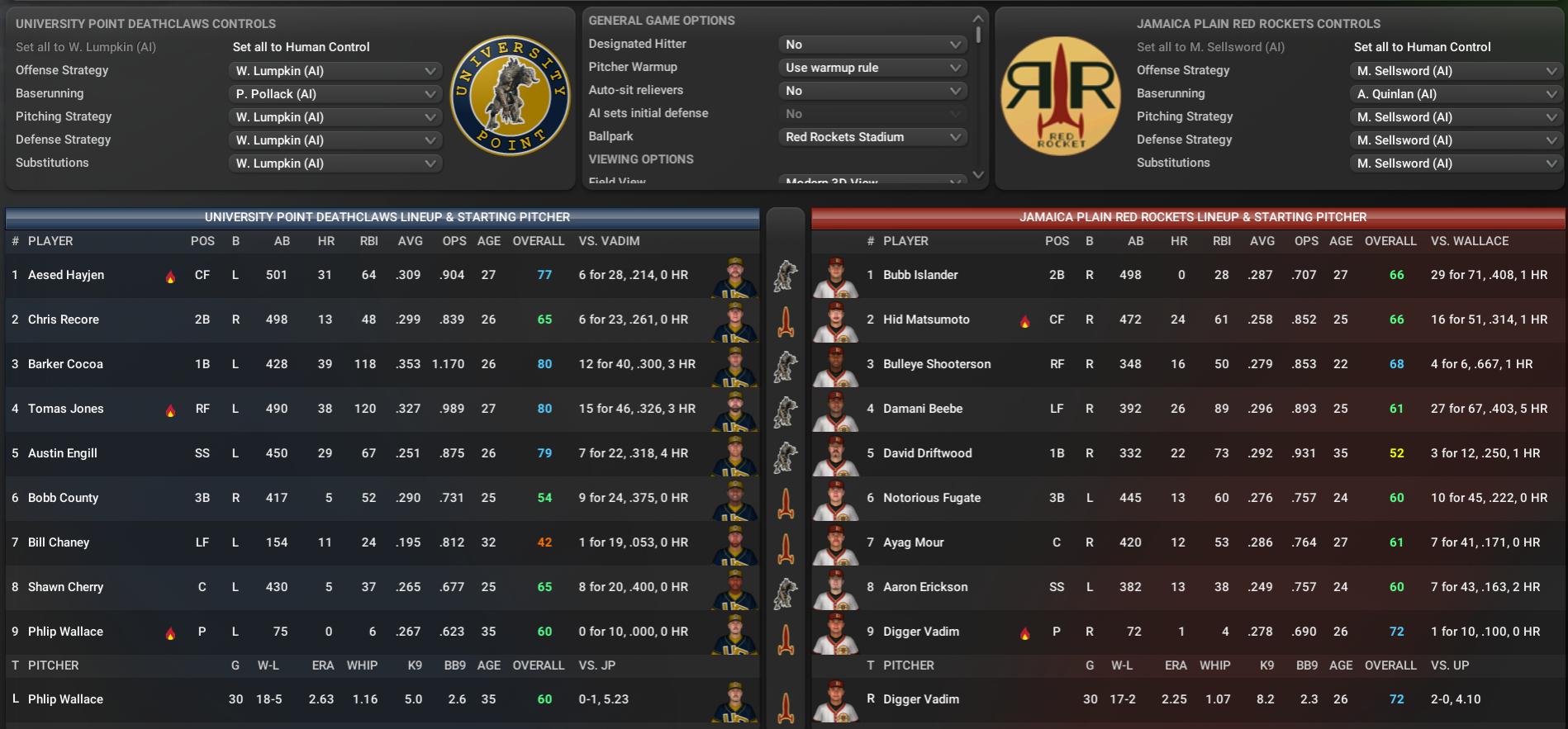
Task: Sort Red Rockets lineup by OPS header
Action: coord(1306,241)
